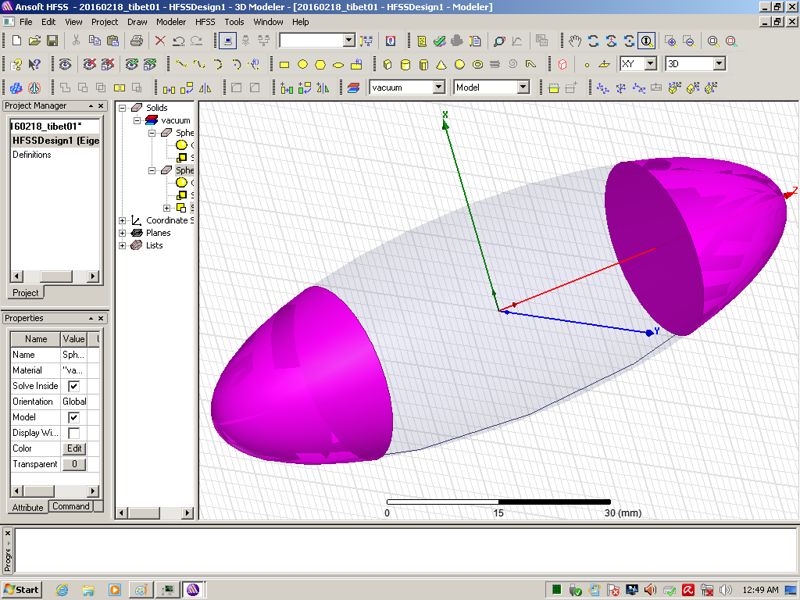Enable the Display Wireframe checkbox
800x600 pixels.
click(73, 433)
